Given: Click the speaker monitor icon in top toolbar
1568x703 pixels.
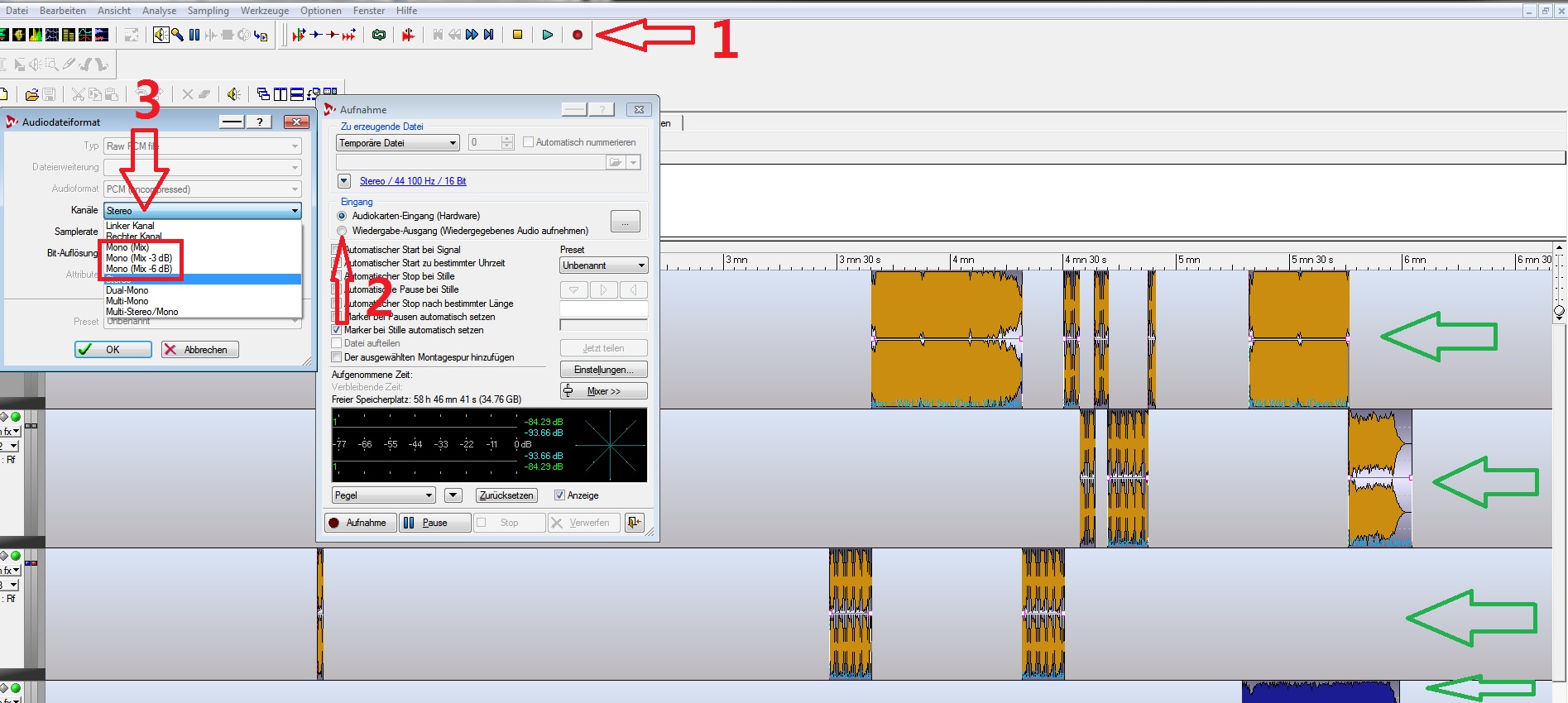Looking at the screenshot, I should (x=161, y=35).
